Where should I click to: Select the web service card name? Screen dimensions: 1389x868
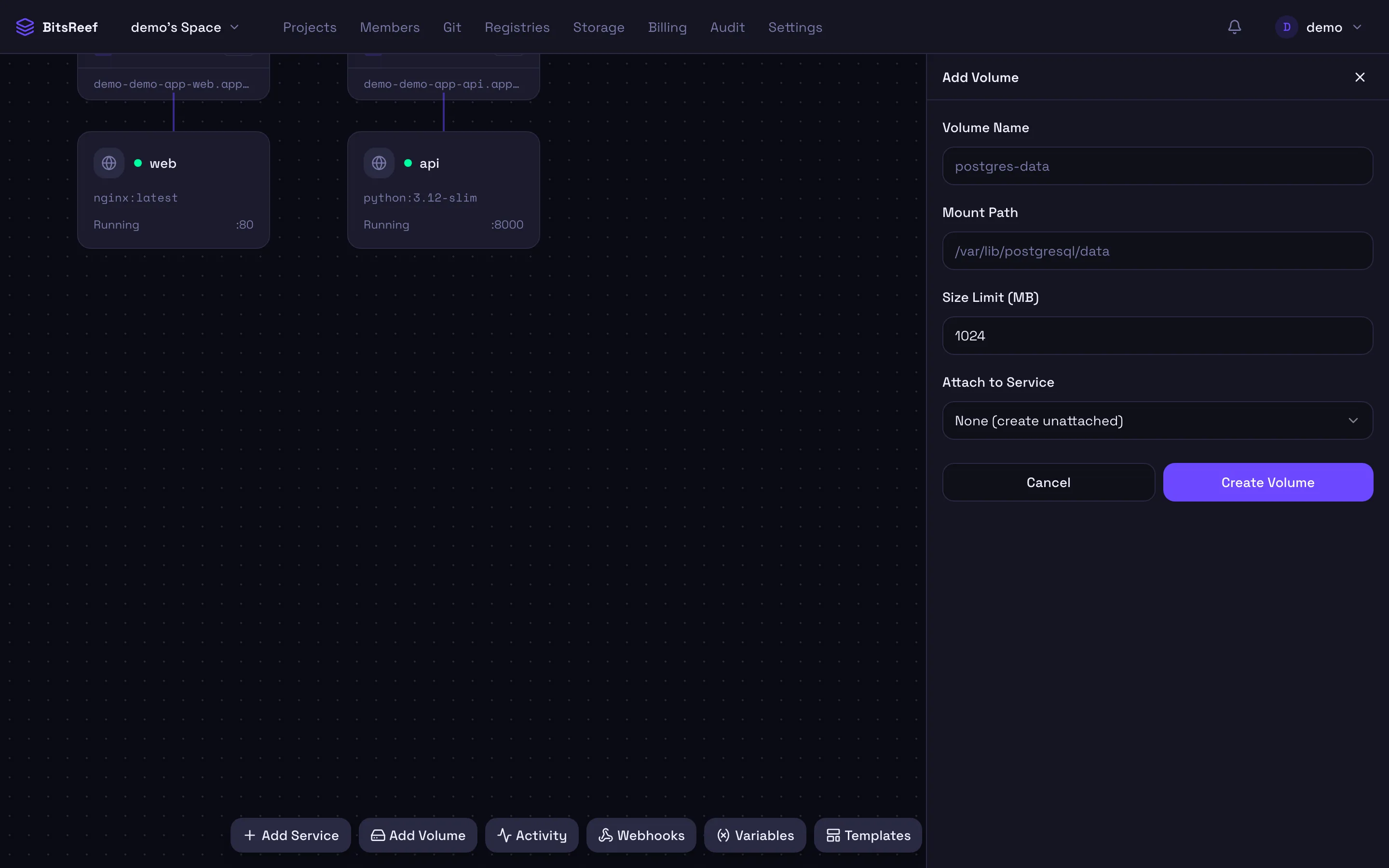click(163, 163)
